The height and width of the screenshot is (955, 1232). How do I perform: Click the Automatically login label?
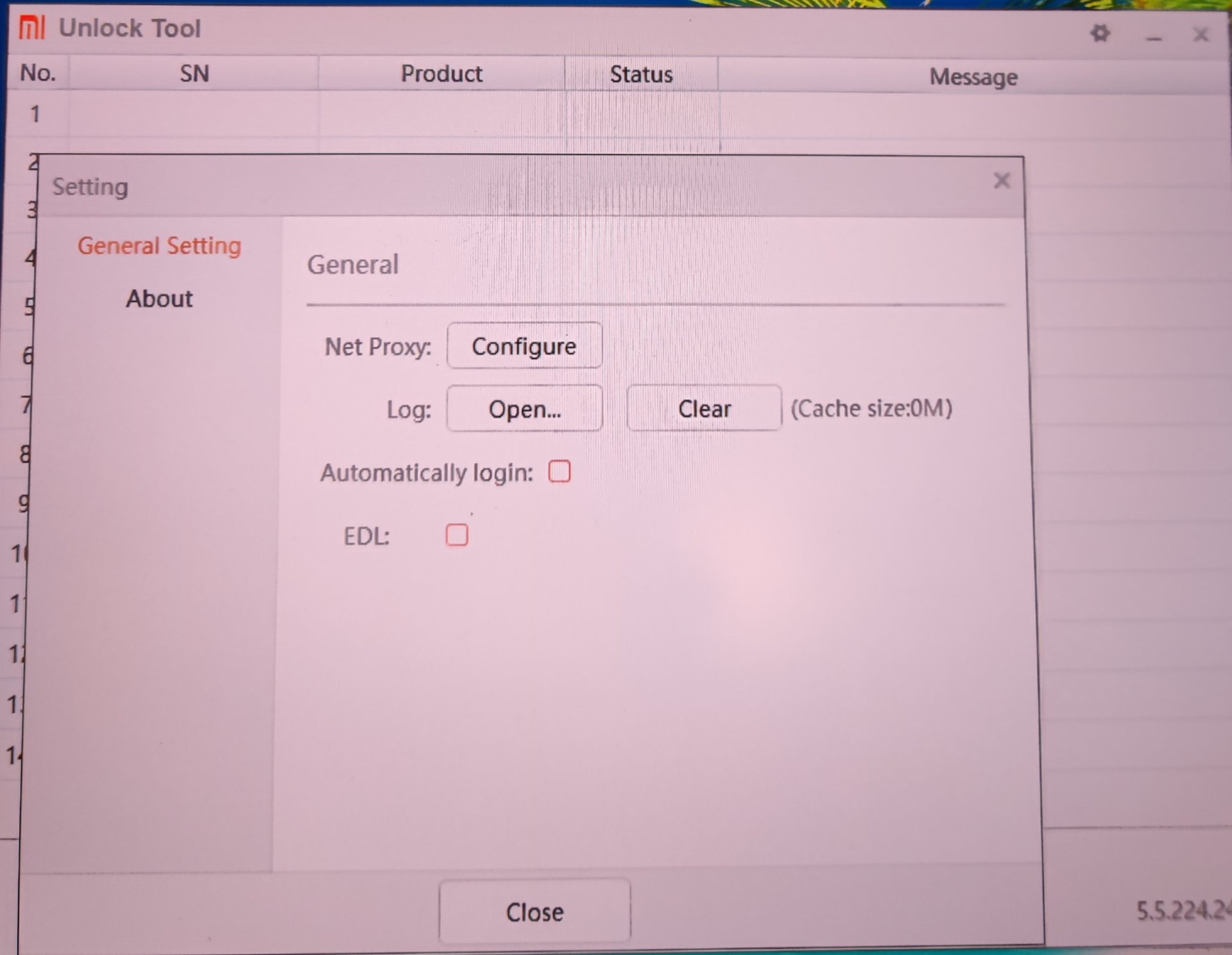point(427,473)
